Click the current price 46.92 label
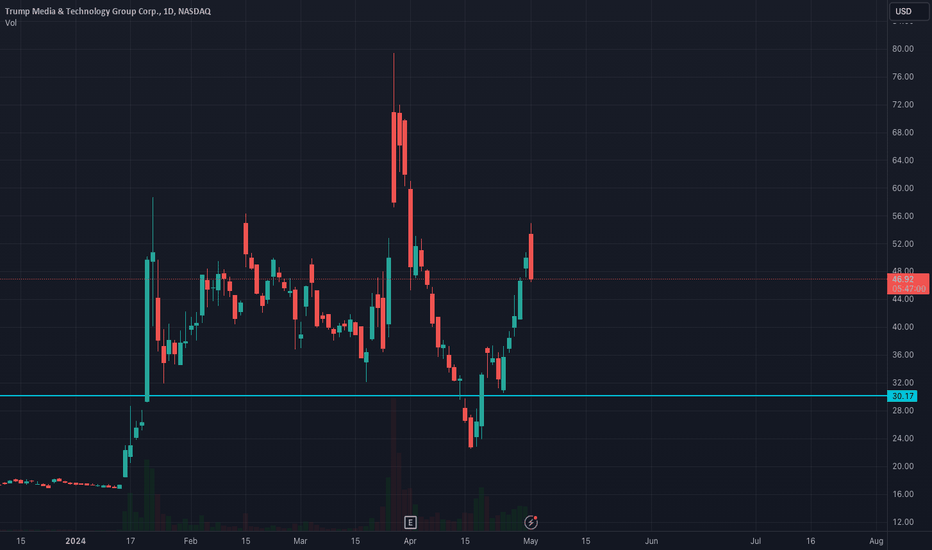The width and height of the screenshot is (932, 550). pos(908,284)
